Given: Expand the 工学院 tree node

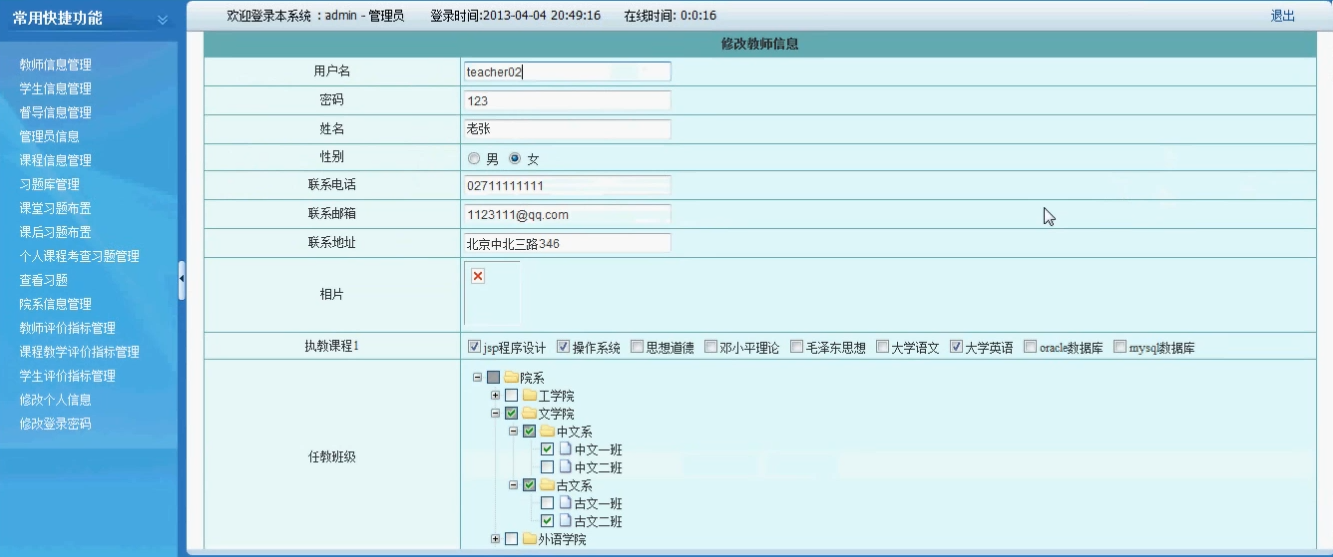Looking at the screenshot, I should click(495, 396).
